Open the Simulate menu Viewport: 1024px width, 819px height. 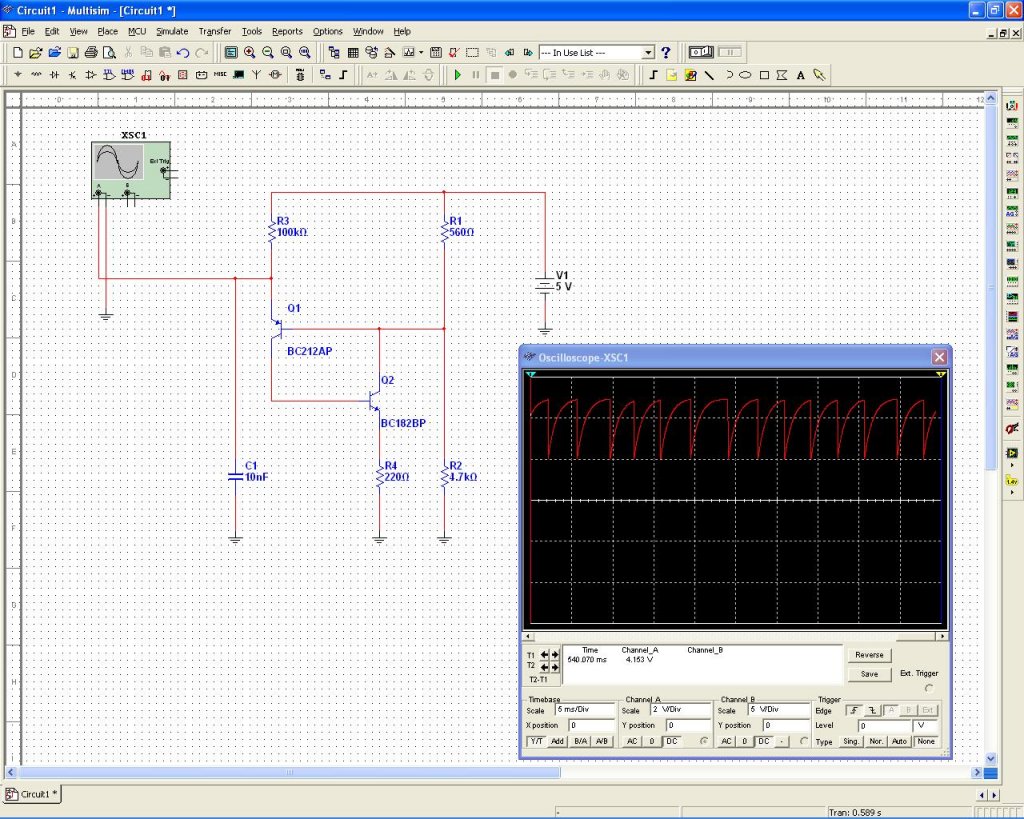click(172, 31)
